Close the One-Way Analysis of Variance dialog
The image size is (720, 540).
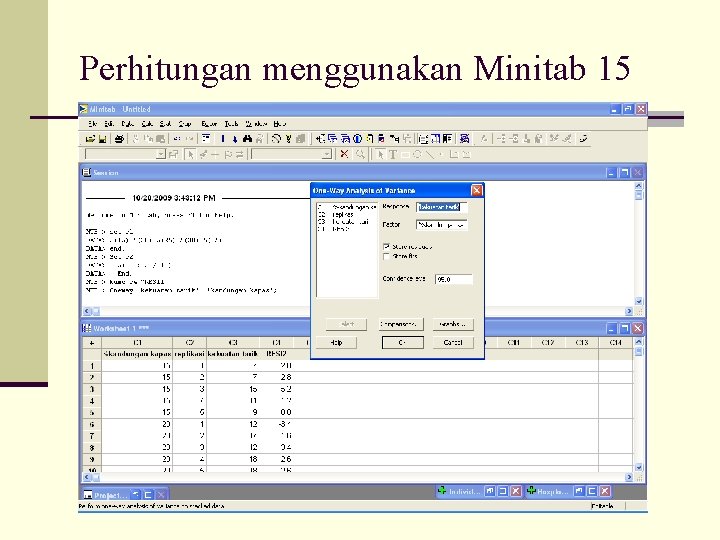coord(477,190)
